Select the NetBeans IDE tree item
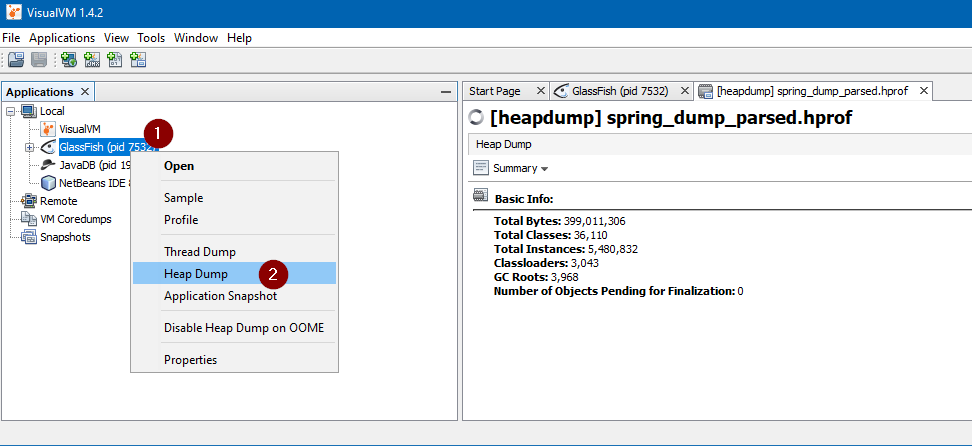The height and width of the screenshot is (446, 972). coord(94,184)
